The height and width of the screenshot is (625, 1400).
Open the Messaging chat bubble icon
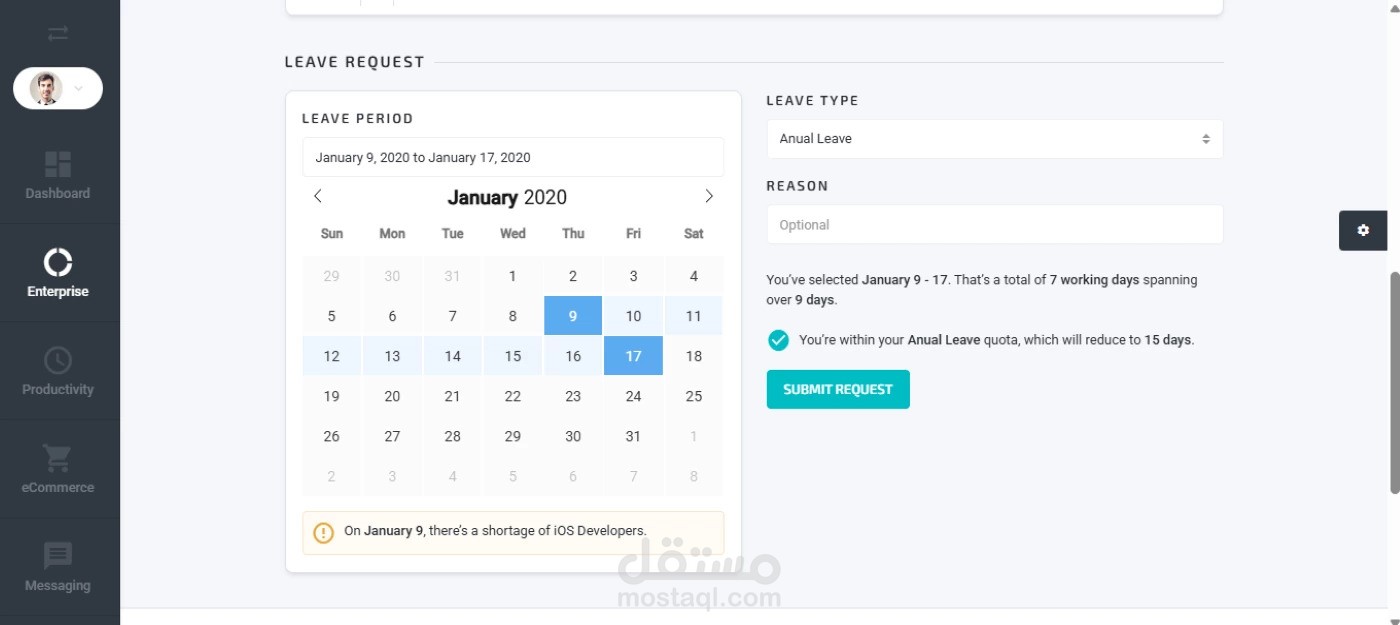(x=58, y=556)
